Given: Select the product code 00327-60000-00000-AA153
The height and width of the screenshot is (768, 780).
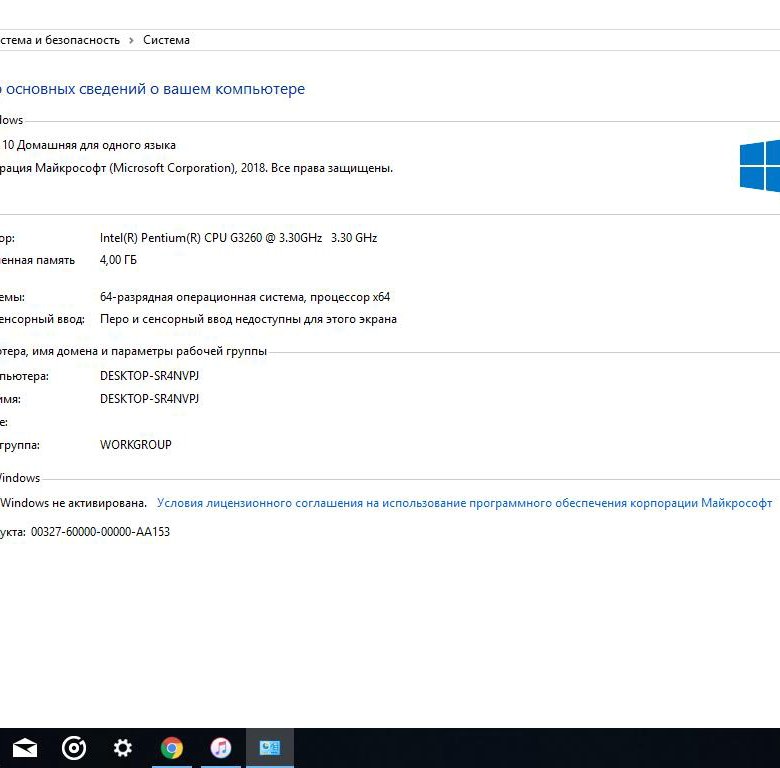Looking at the screenshot, I should click(x=100, y=532).
